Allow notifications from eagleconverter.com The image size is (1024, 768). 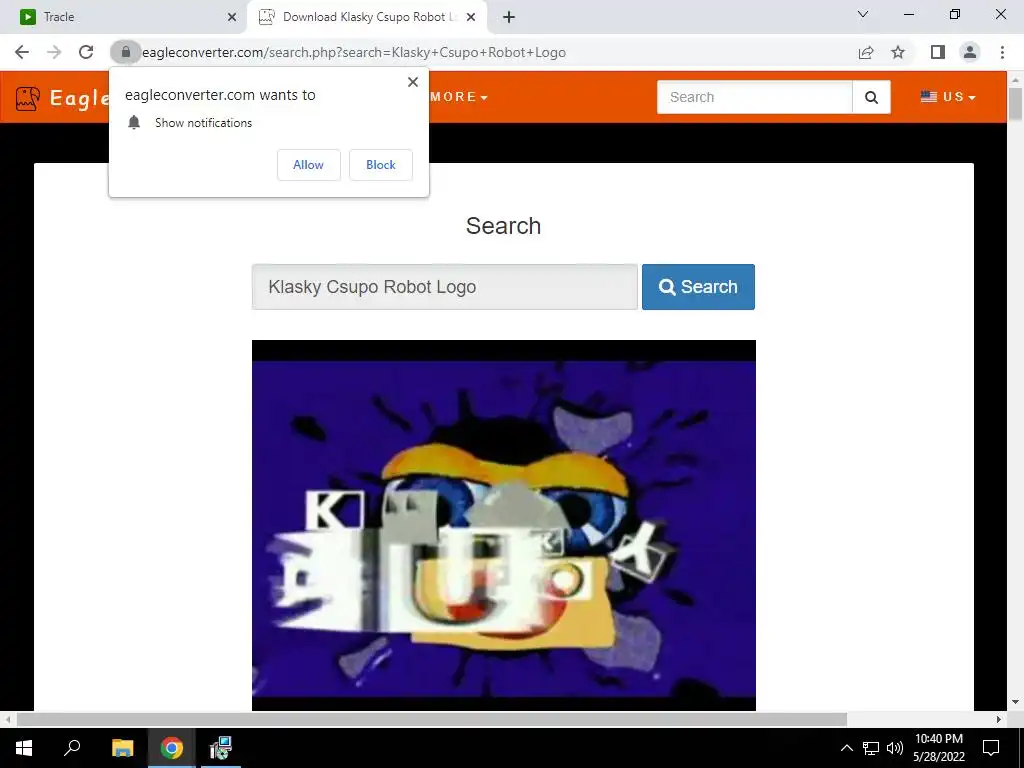[308, 165]
